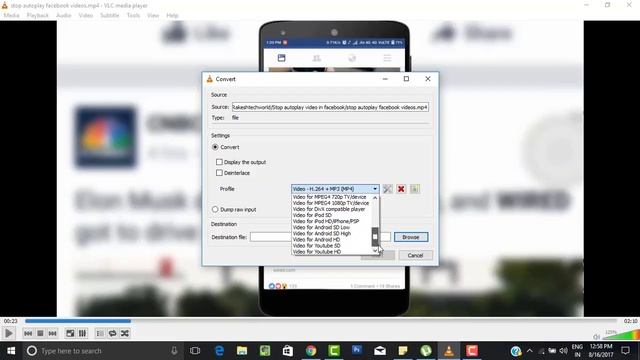Enable Display the output checkbox
Viewport: 640px width, 360px height.
(x=219, y=162)
